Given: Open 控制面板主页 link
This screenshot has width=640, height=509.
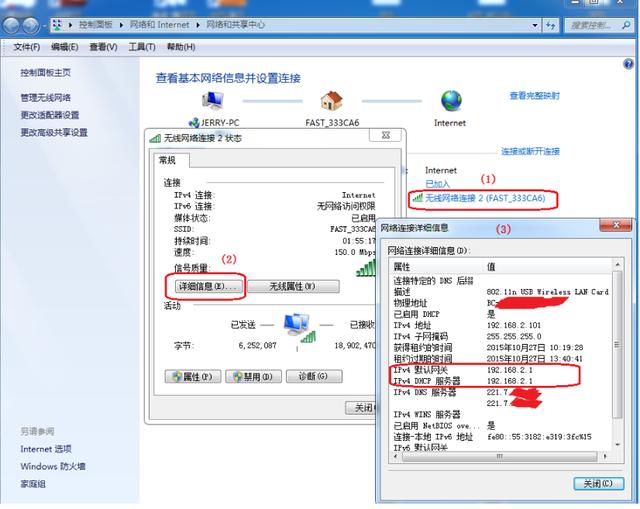Looking at the screenshot, I should pyautogui.click(x=45, y=73).
